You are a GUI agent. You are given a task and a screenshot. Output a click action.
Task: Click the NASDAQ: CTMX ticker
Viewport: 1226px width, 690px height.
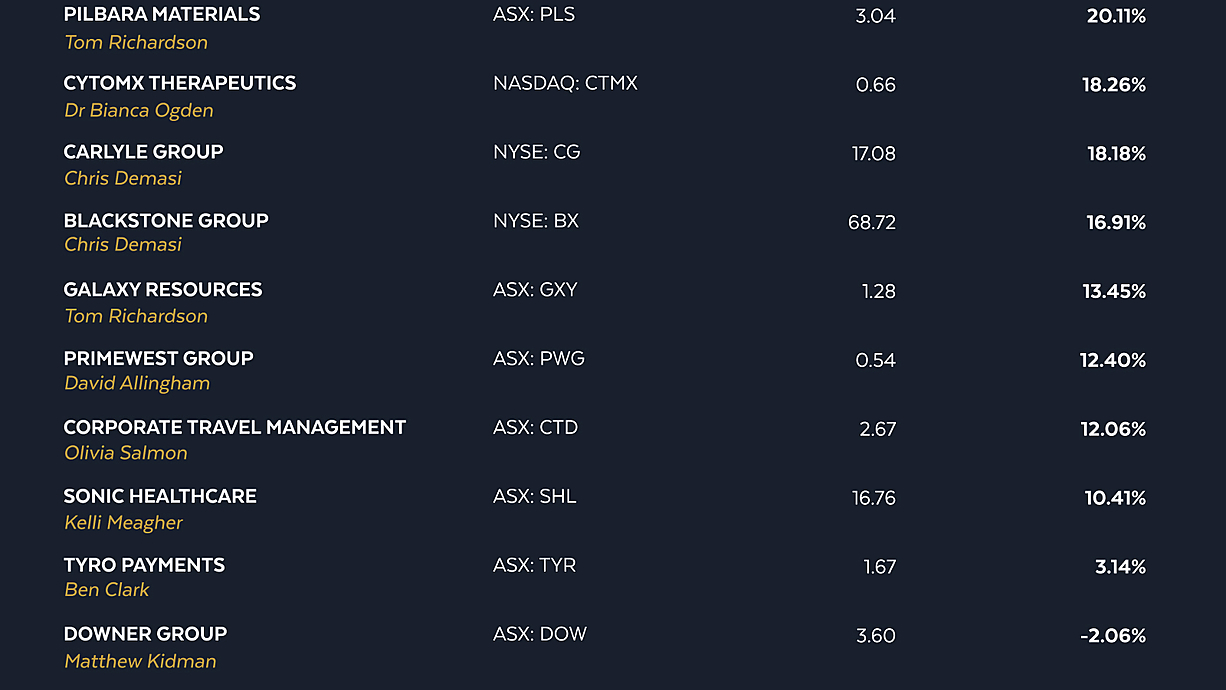[x=565, y=84]
